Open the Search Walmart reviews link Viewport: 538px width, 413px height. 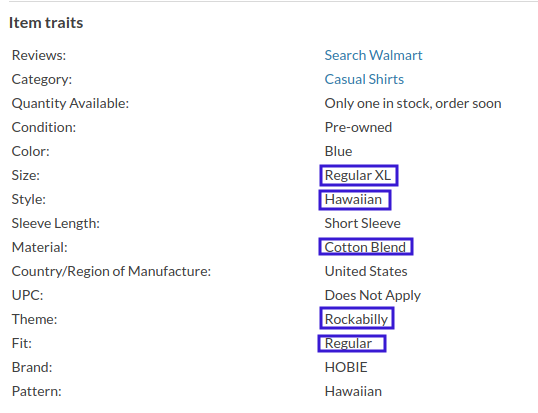point(373,55)
